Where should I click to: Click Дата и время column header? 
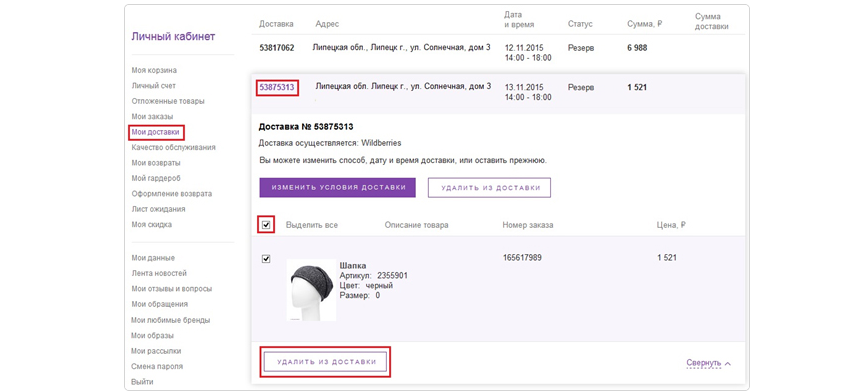519,19
